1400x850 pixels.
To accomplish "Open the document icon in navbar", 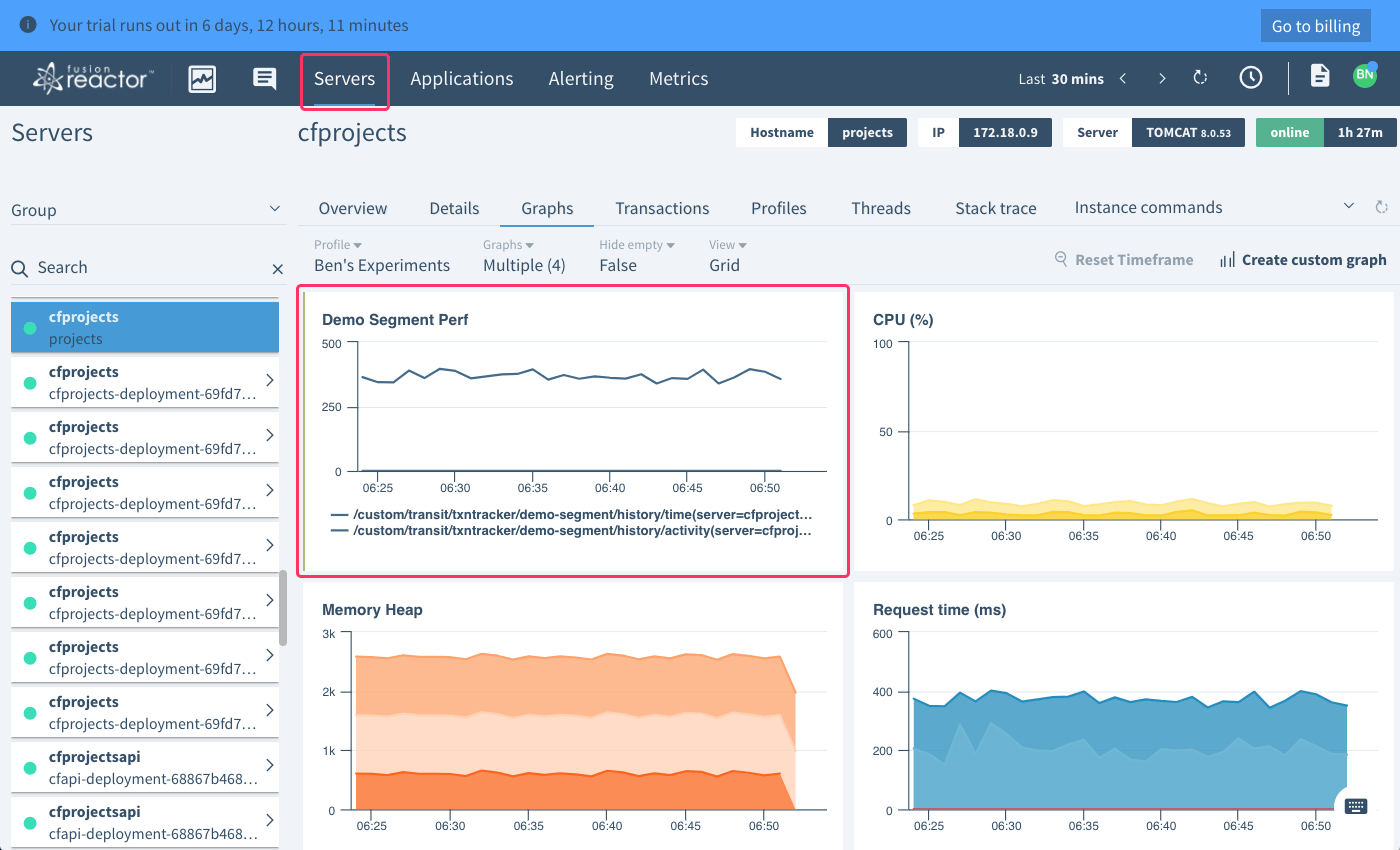I will 1320,76.
